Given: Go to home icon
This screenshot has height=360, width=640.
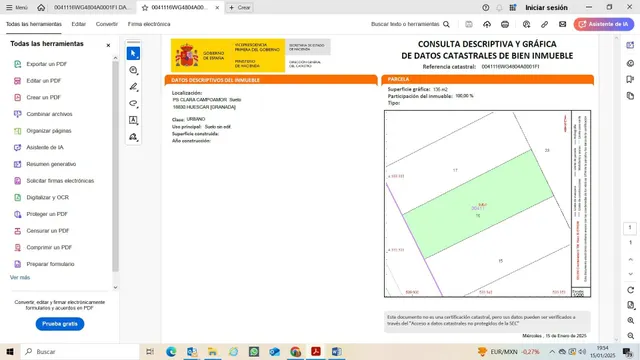Looking at the screenshot, I should [41, 7].
